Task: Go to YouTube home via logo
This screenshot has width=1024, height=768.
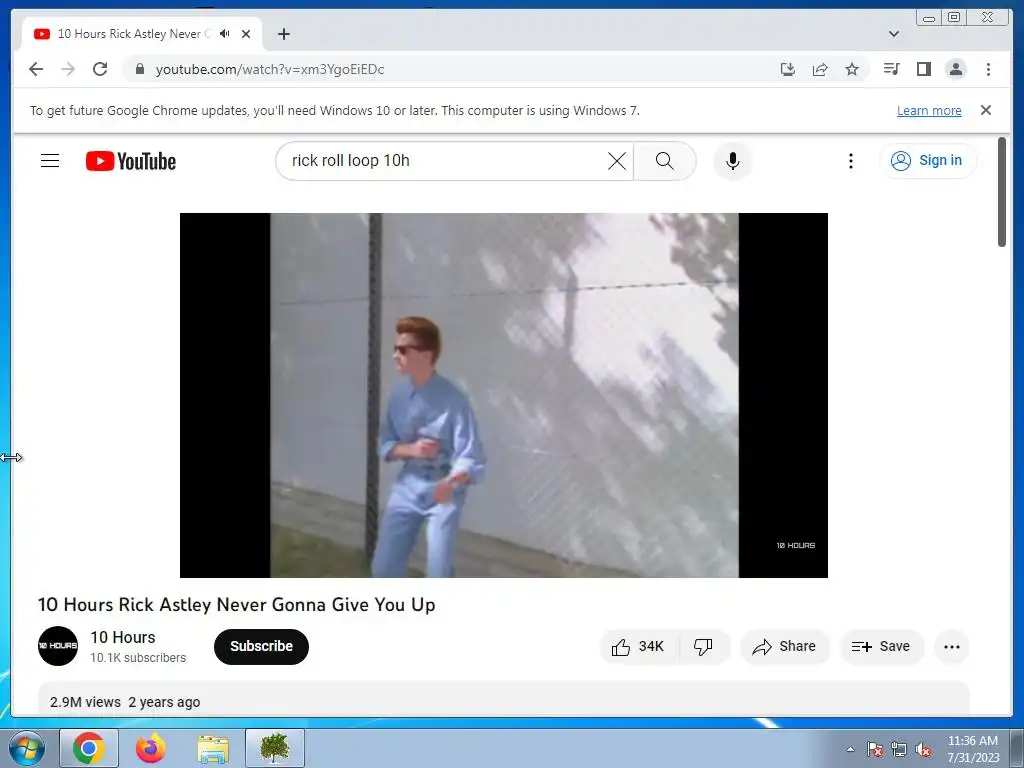Action: (x=131, y=161)
